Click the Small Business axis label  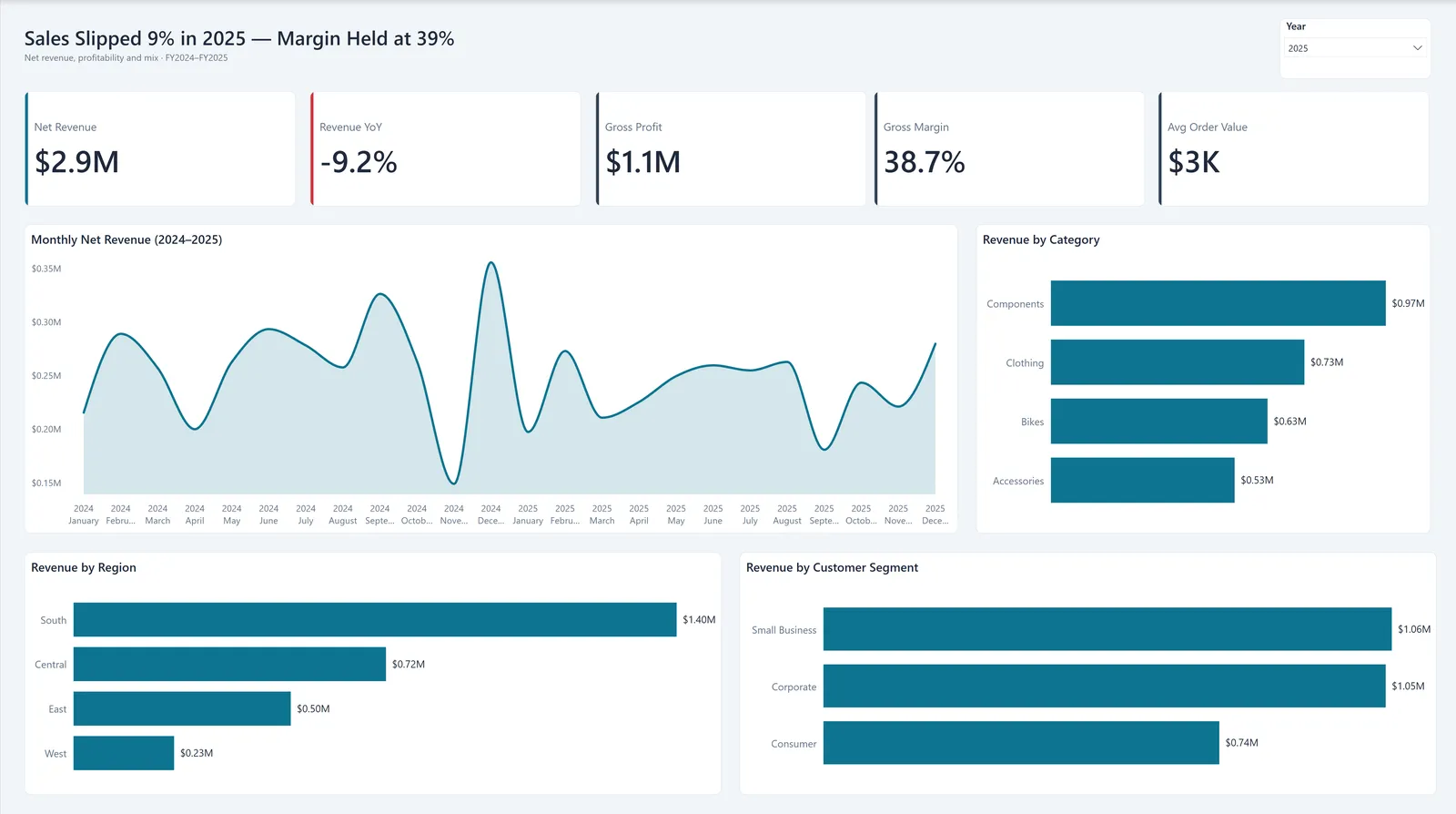point(784,630)
